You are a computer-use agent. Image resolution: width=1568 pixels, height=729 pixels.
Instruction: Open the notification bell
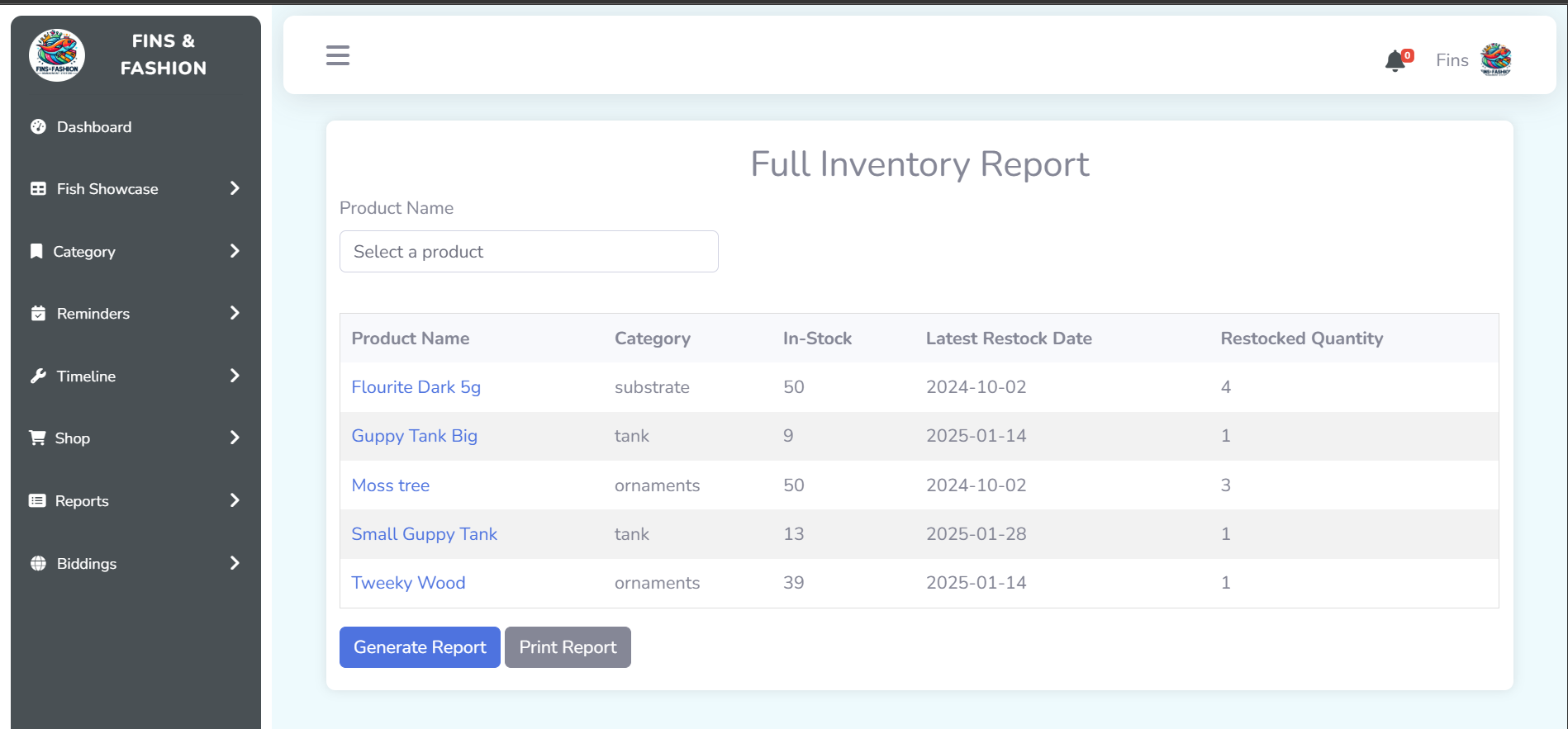1395,60
